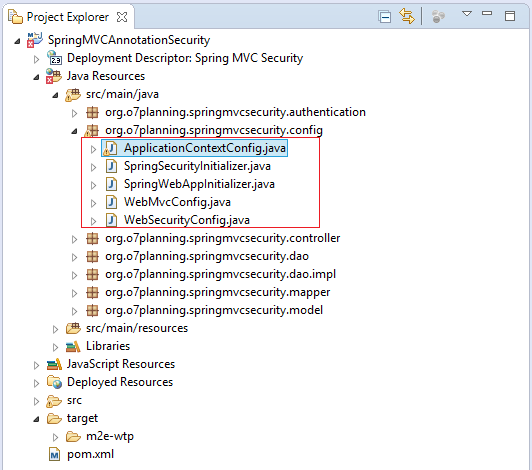This screenshot has width=532, height=470.
Task: Click WebSecurityConfig.java file icon
Action: click(x=111, y=220)
